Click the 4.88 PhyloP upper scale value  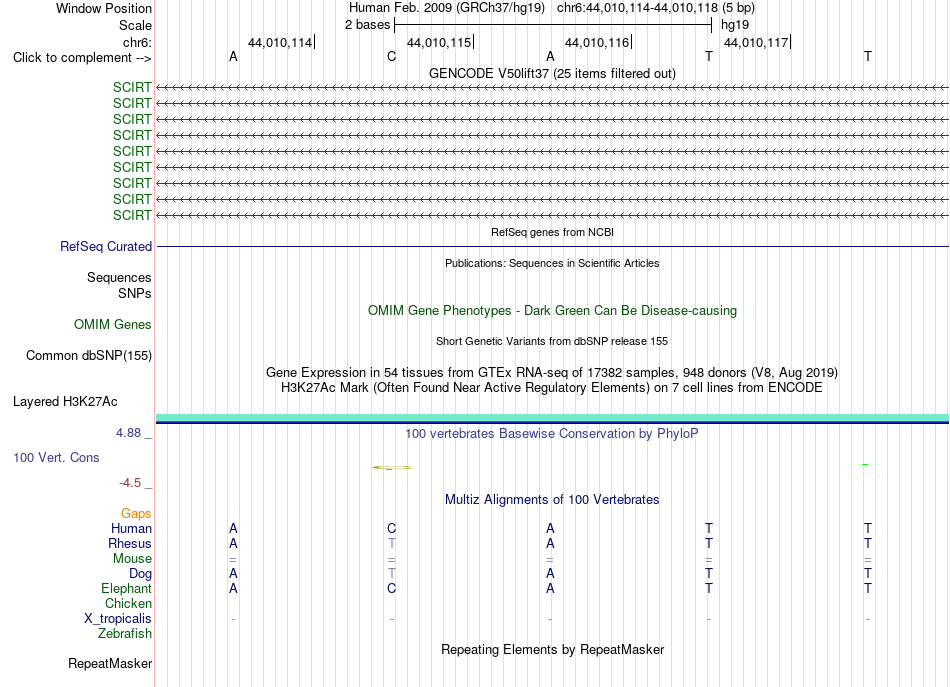[x=128, y=433]
